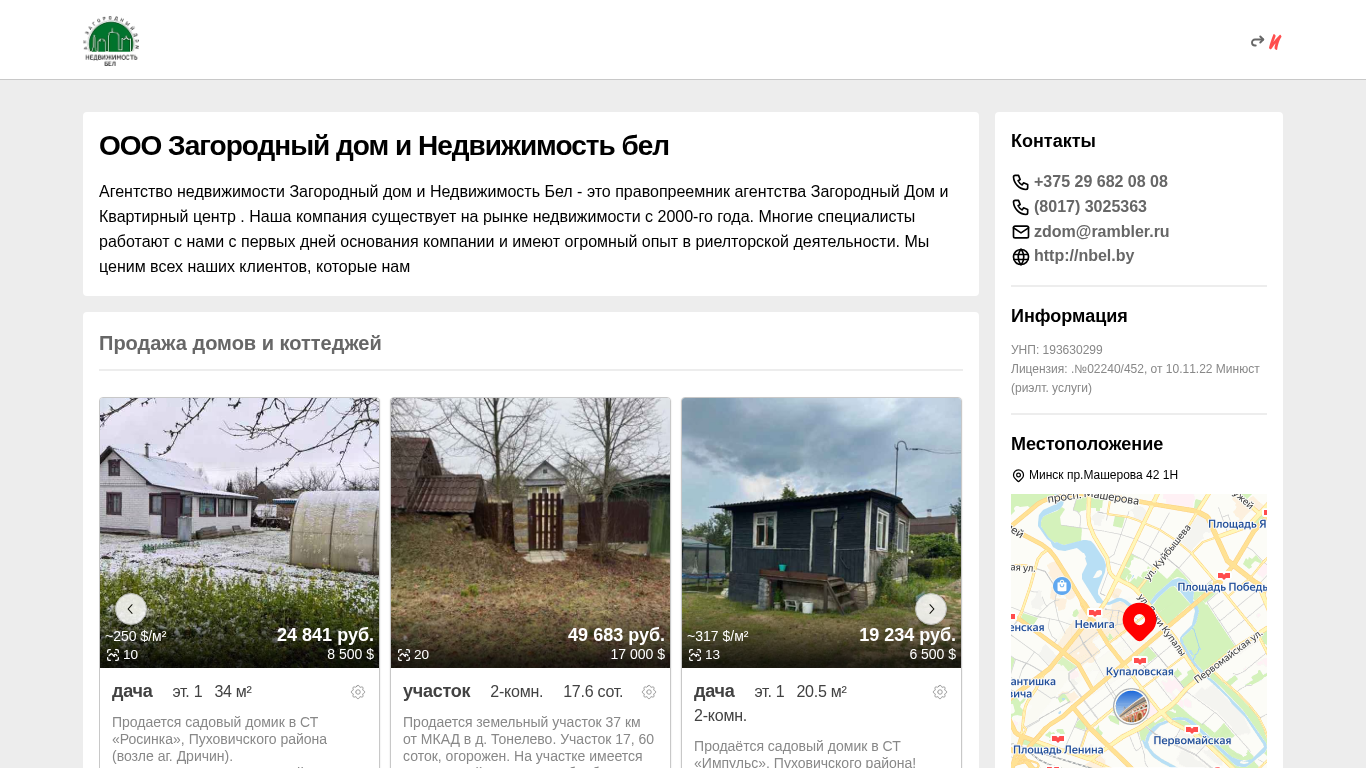Open the Продажа домов и коттеджей section heading
1366x768 pixels.
[x=240, y=344]
